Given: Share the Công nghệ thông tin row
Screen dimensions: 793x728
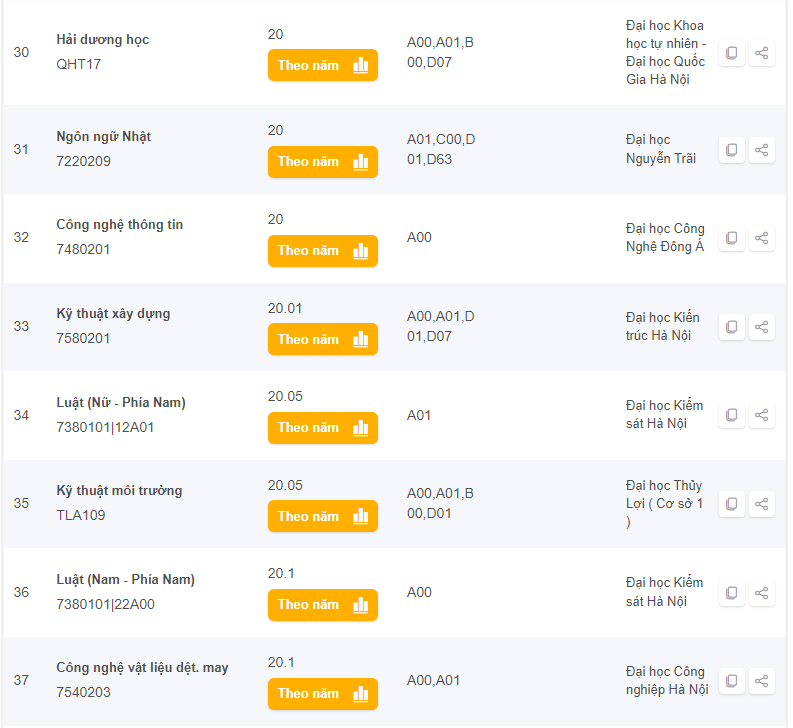Looking at the screenshot, I should [x=762, y=238].
